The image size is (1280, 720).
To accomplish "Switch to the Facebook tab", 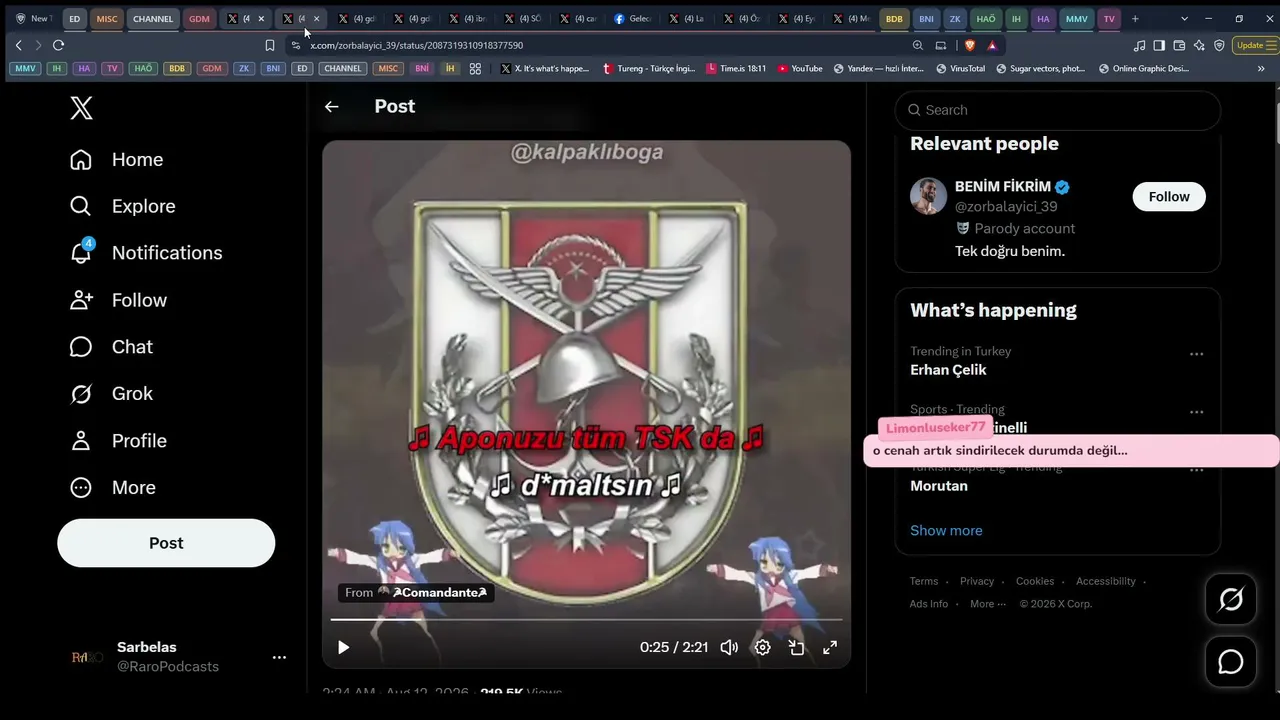I will tap(633, 19).
